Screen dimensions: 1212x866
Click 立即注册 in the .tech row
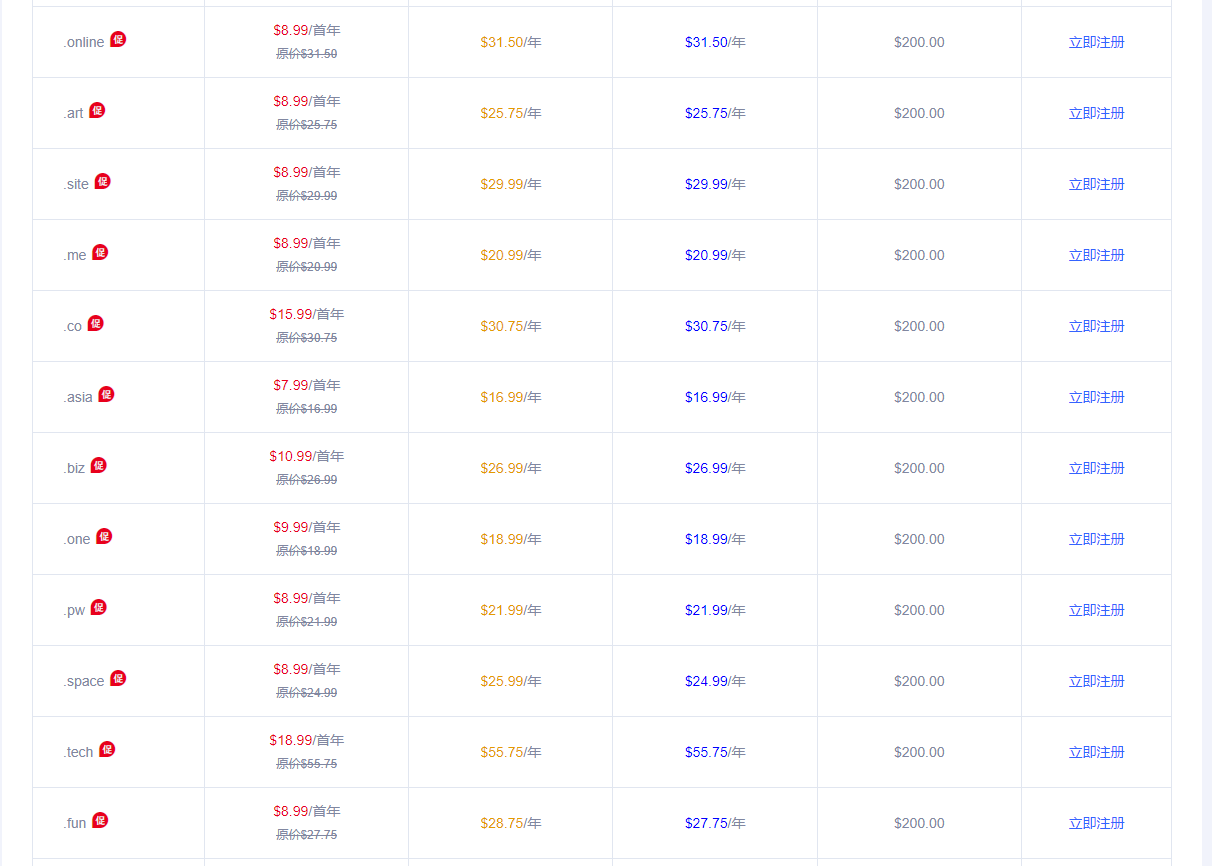(x=1096, y=752)
